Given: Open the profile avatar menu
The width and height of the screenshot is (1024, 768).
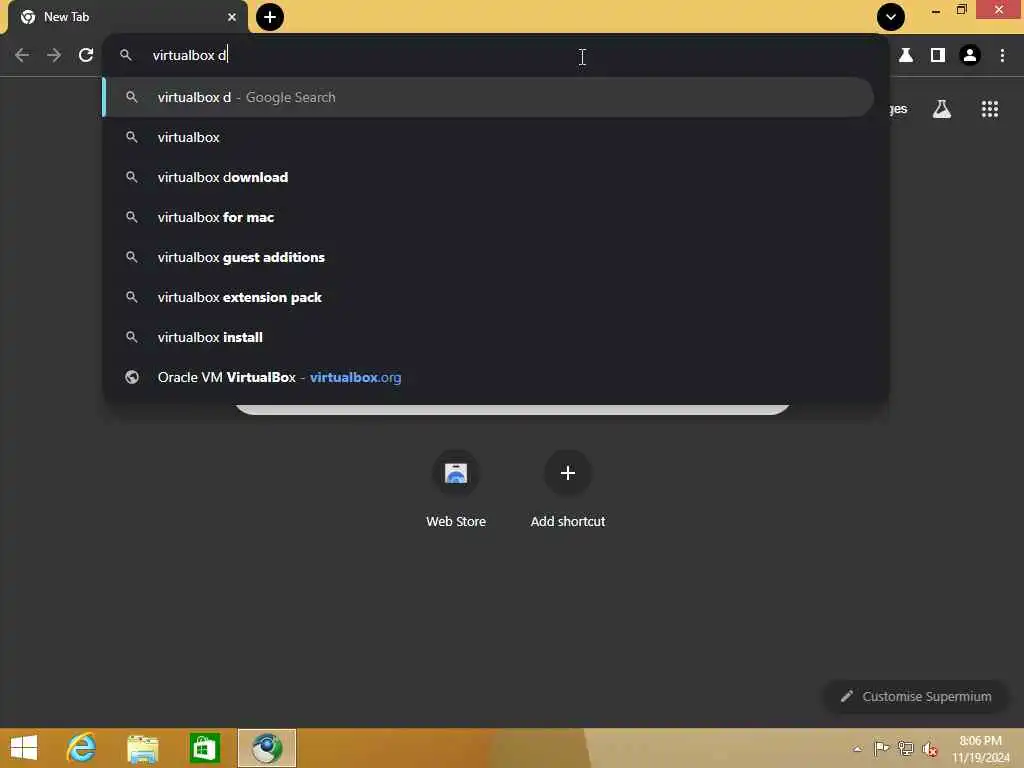Looking at the screenshot, I should [x=970, y=56].
